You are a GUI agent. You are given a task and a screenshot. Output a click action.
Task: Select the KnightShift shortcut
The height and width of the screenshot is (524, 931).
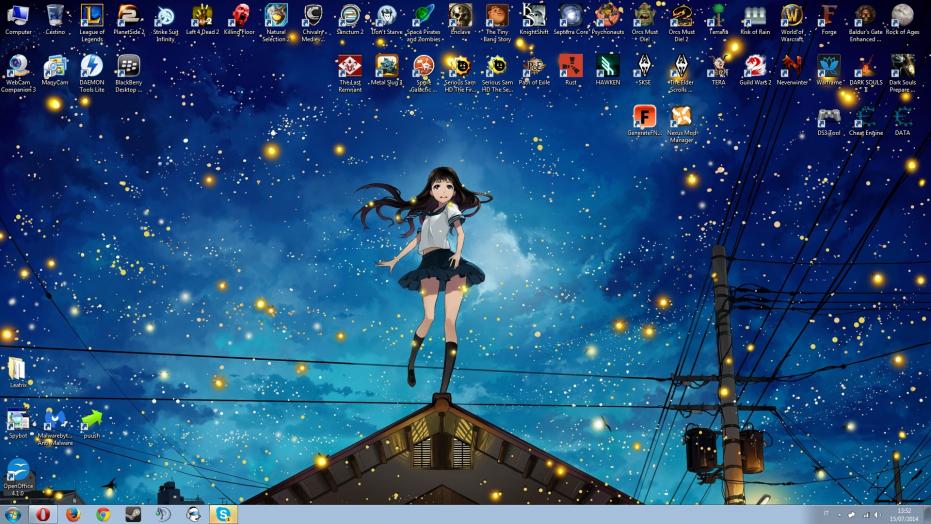click(534, 20)
